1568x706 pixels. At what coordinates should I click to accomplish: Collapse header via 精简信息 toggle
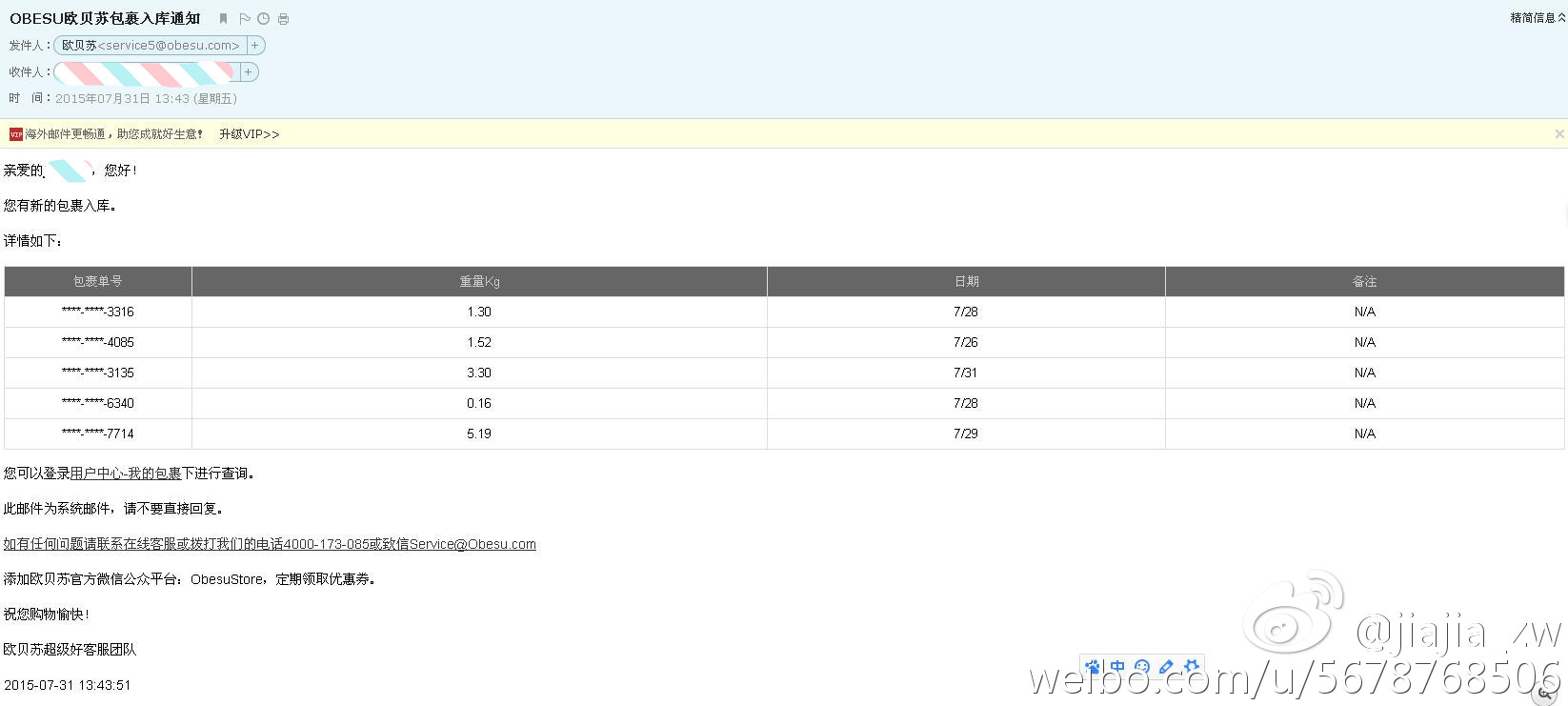point(1538,18)
